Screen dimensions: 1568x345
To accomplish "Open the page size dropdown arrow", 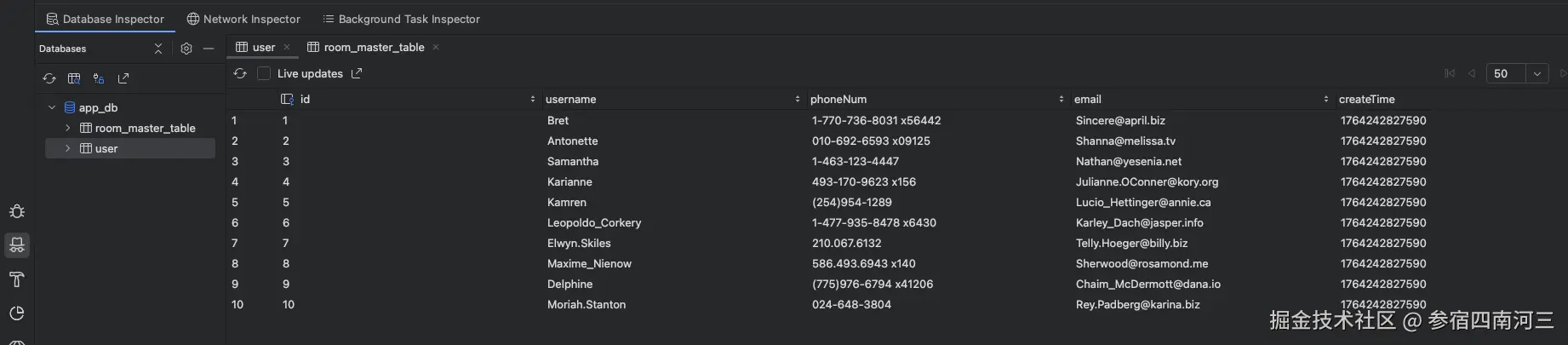I will (x=1537, y=73).
